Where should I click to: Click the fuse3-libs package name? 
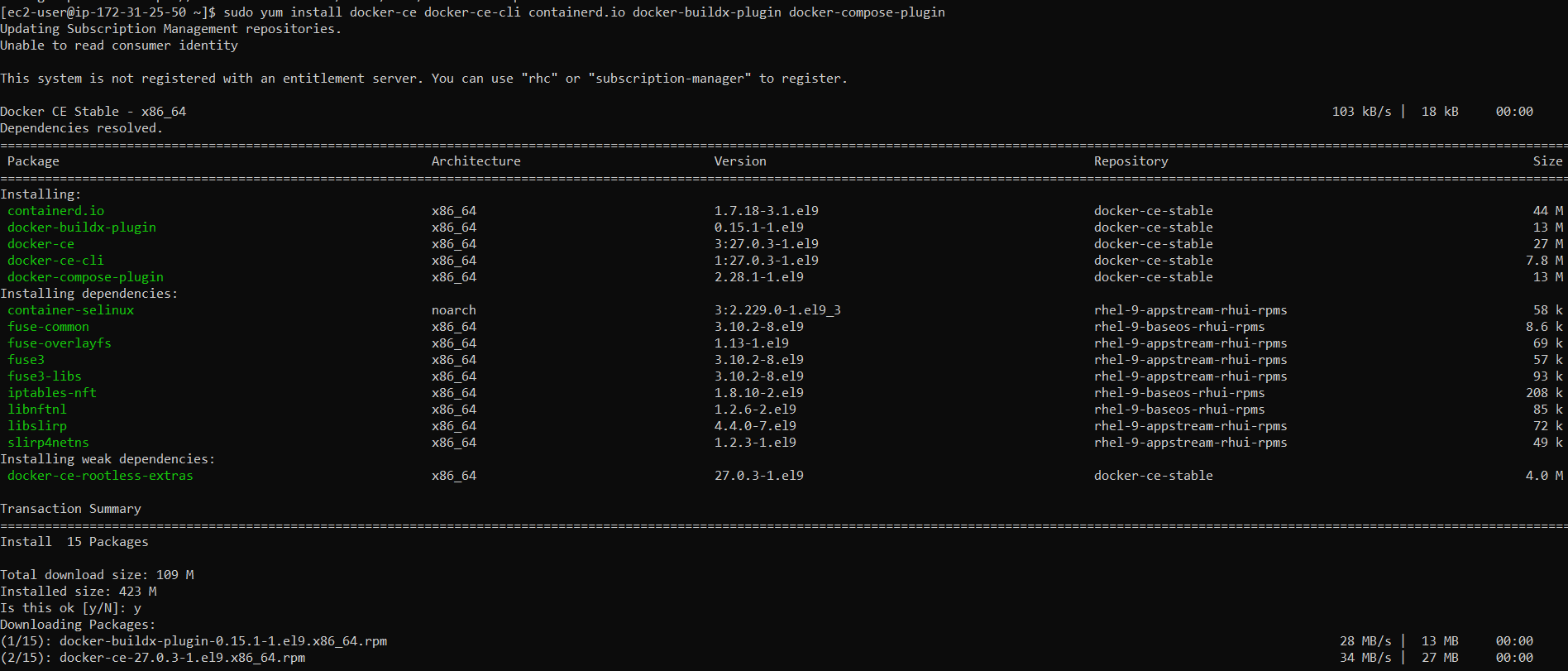pyautogui.click(x=44, y=376)
